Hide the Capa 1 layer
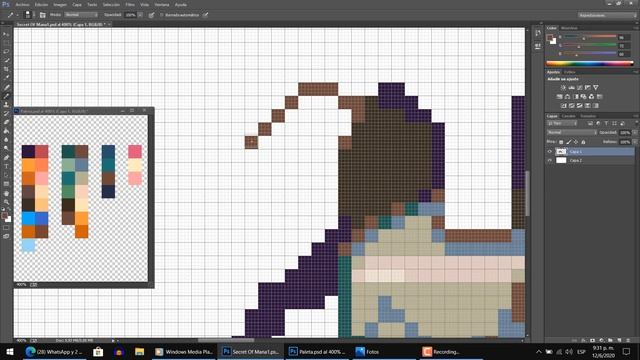 [549, 151]
